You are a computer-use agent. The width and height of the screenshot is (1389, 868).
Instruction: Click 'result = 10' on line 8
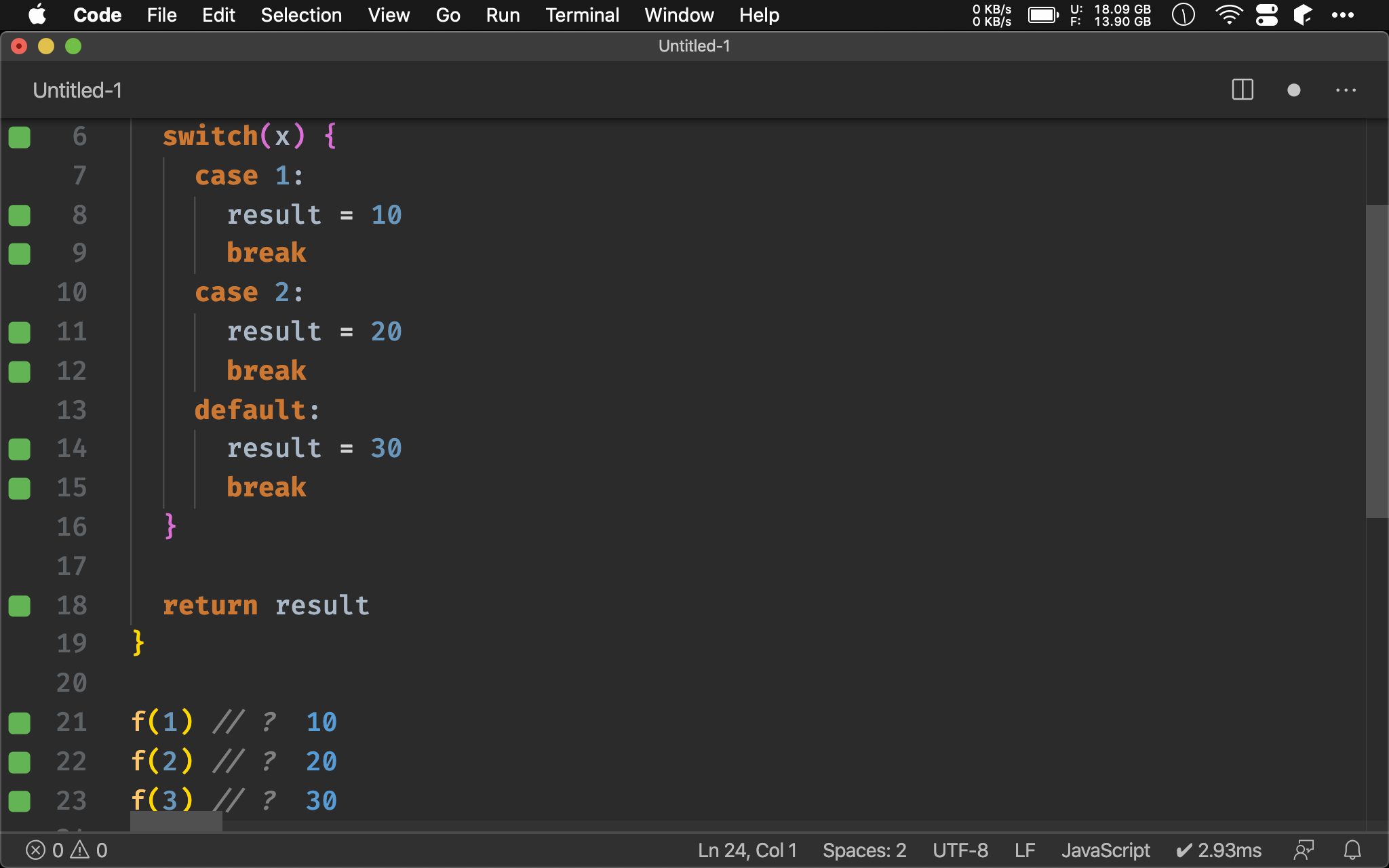click(315, 215)
